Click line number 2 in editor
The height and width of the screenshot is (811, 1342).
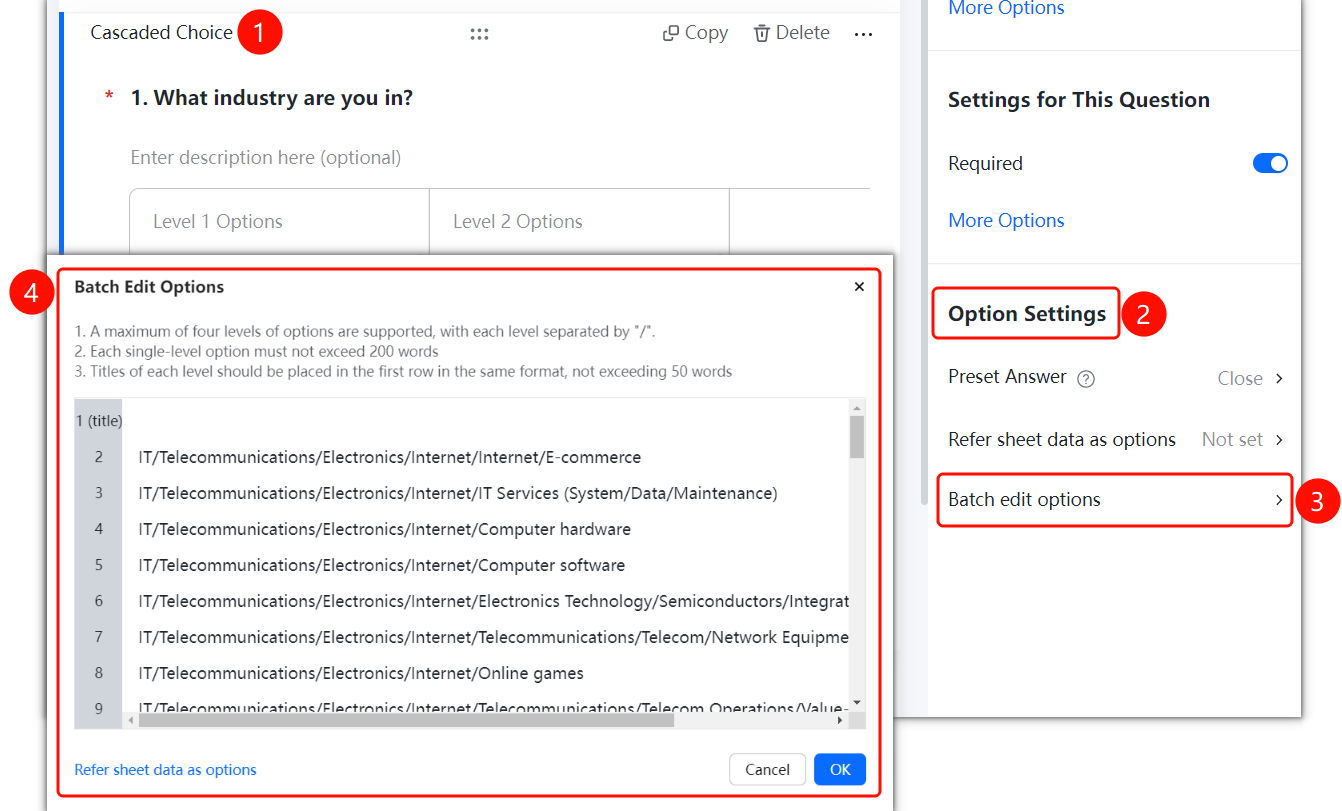coord(99,457)
